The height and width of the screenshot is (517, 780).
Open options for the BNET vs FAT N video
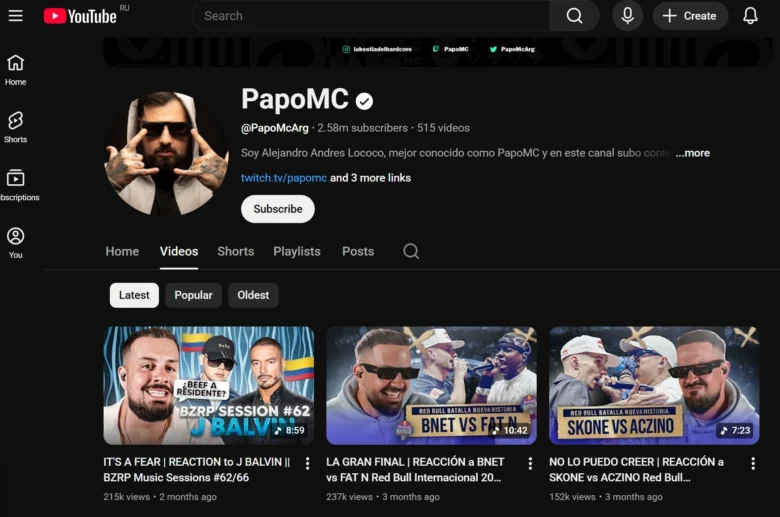pos(530,463)
